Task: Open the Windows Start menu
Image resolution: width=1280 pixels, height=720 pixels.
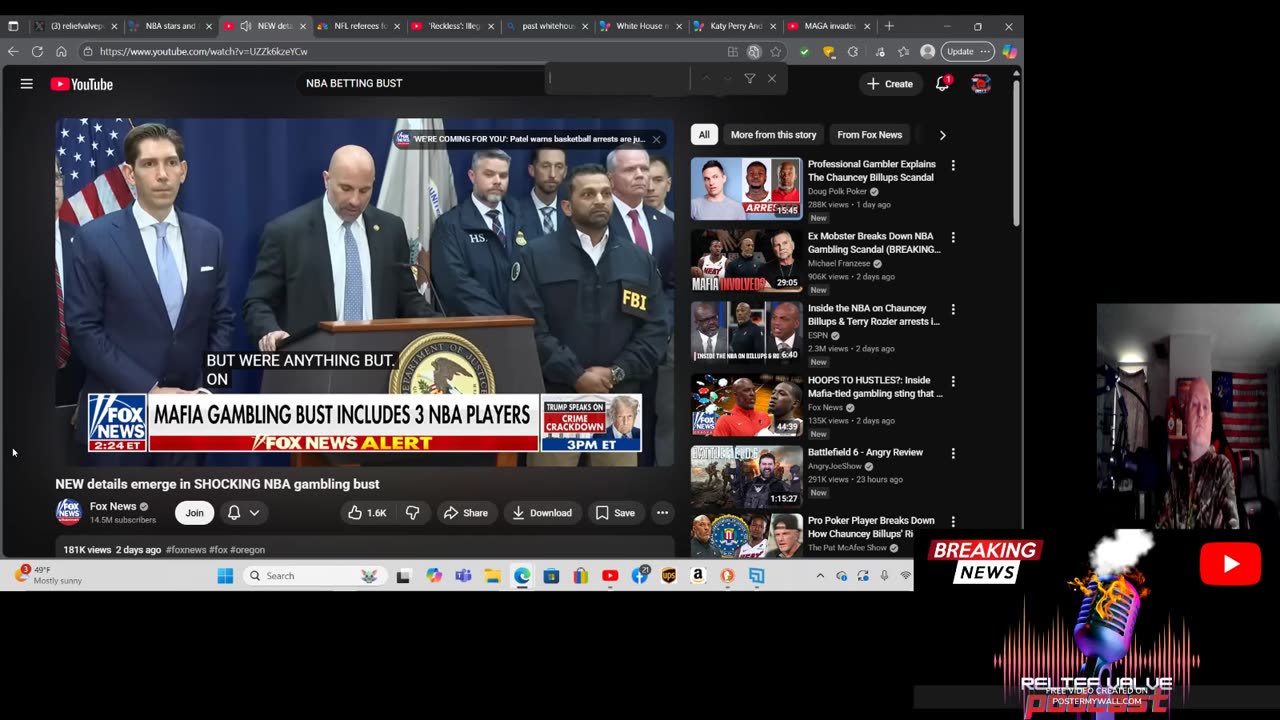Action: (x=225, y=576)
